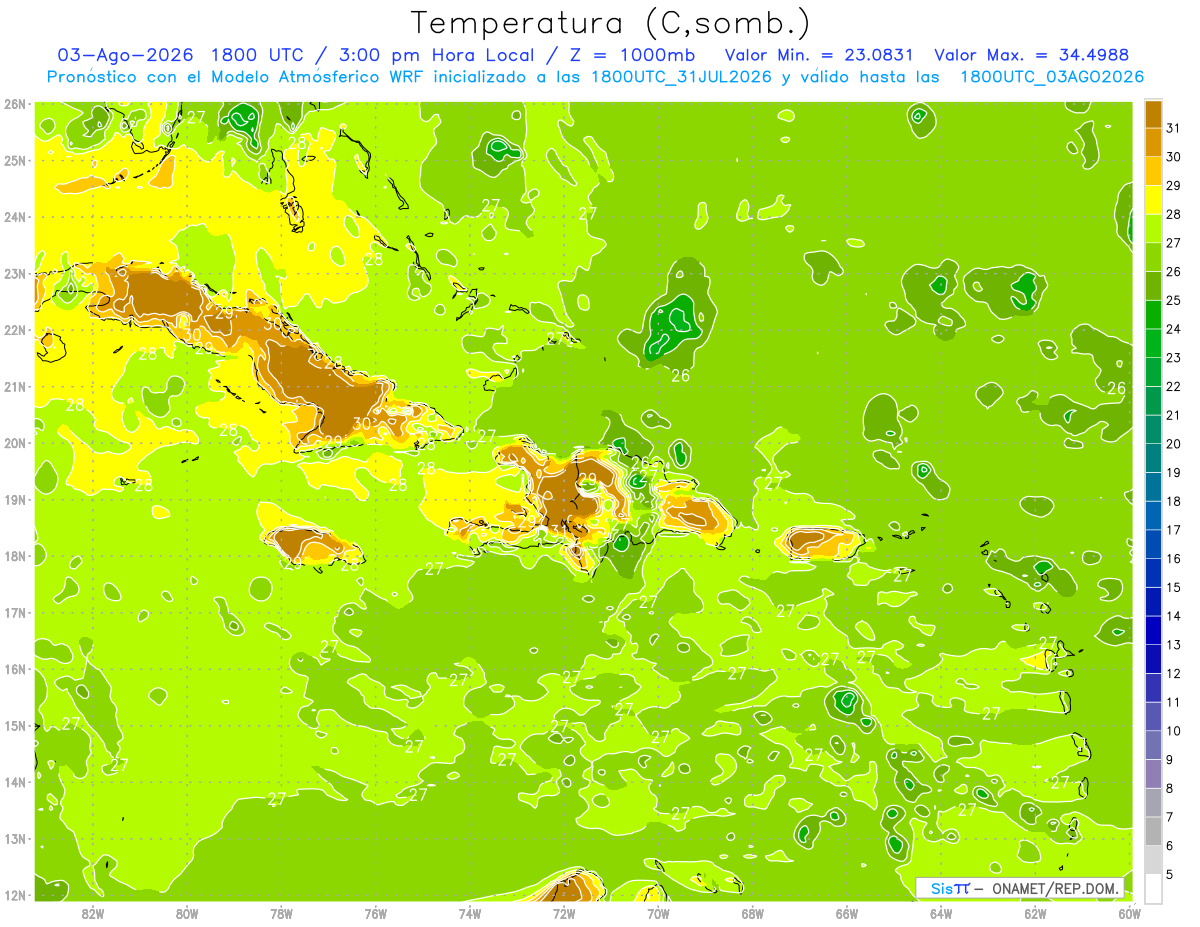Click the "70W" longitude axis label
Viewport: 1200px width, 927px height.
point(658,913)
